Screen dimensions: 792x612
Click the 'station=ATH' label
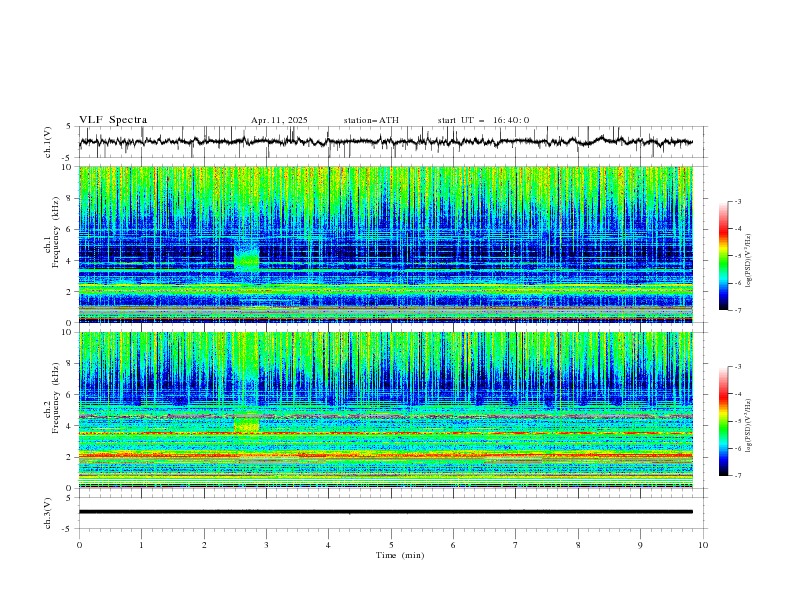coord(371,120)
